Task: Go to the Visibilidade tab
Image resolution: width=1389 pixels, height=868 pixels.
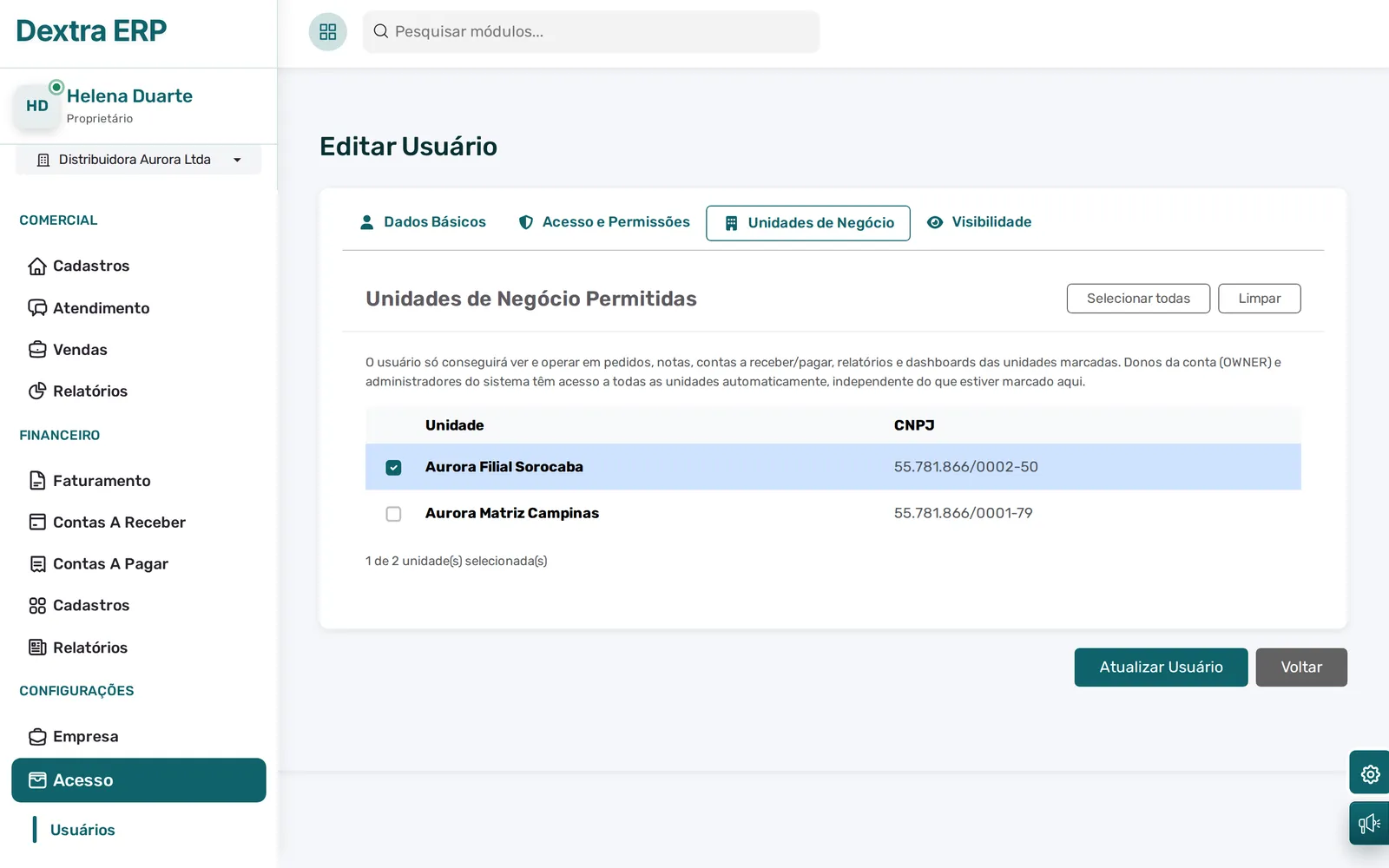Action: pyautogui.click(x=979, y=222)
